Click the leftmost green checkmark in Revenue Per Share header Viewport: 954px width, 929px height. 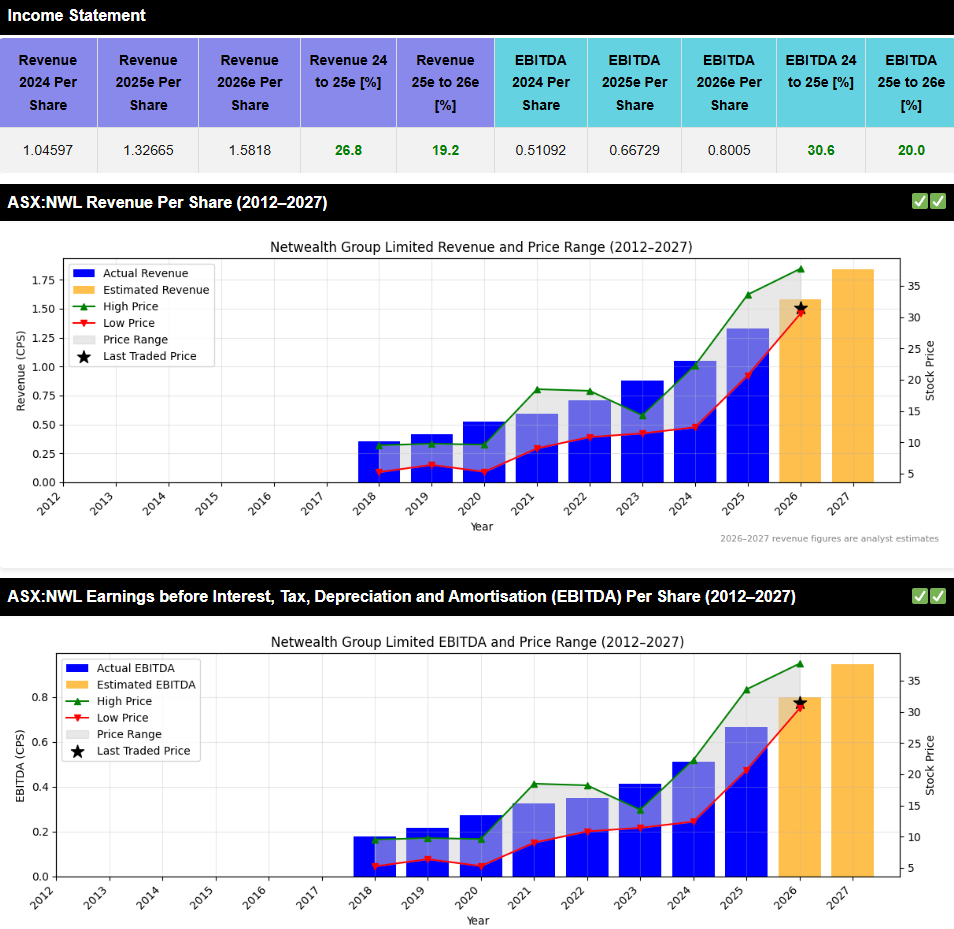920,202
